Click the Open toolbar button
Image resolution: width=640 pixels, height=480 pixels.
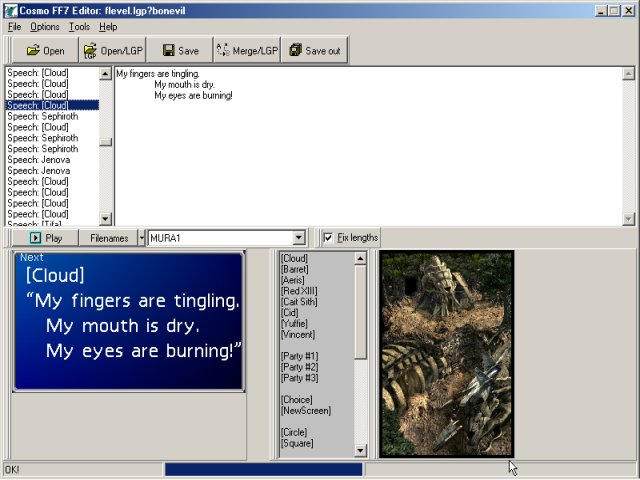tap(45, 51)
